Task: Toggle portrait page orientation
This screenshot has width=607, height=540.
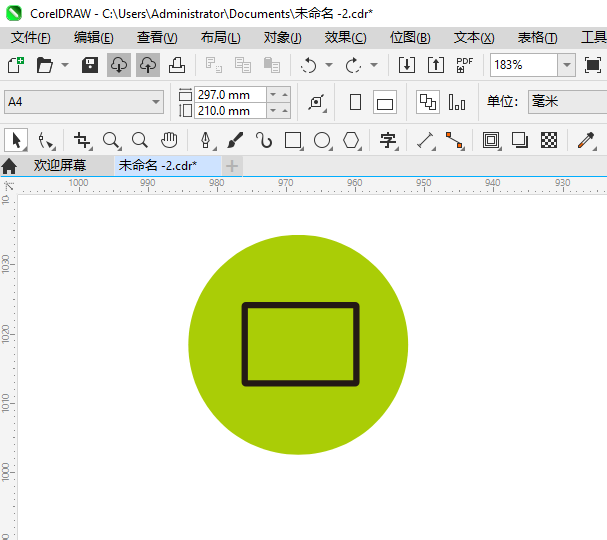Action: tap(355, 102)
